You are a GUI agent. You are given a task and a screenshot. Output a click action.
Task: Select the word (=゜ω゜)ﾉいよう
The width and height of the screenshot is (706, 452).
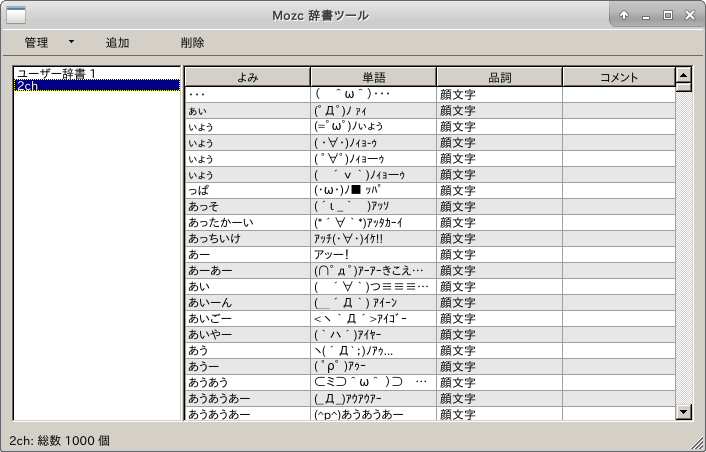pos(373,127)
